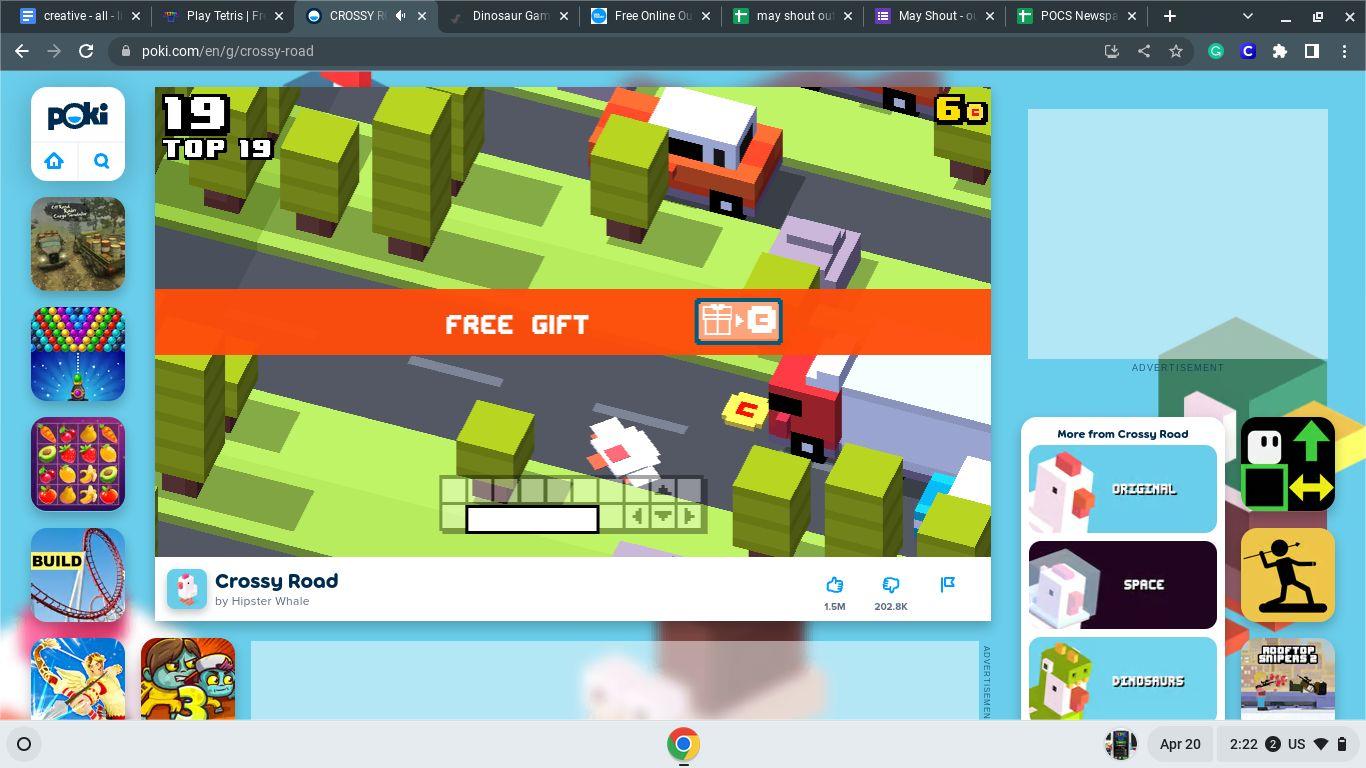Open Crossy Road Space card

(1123, 585)
